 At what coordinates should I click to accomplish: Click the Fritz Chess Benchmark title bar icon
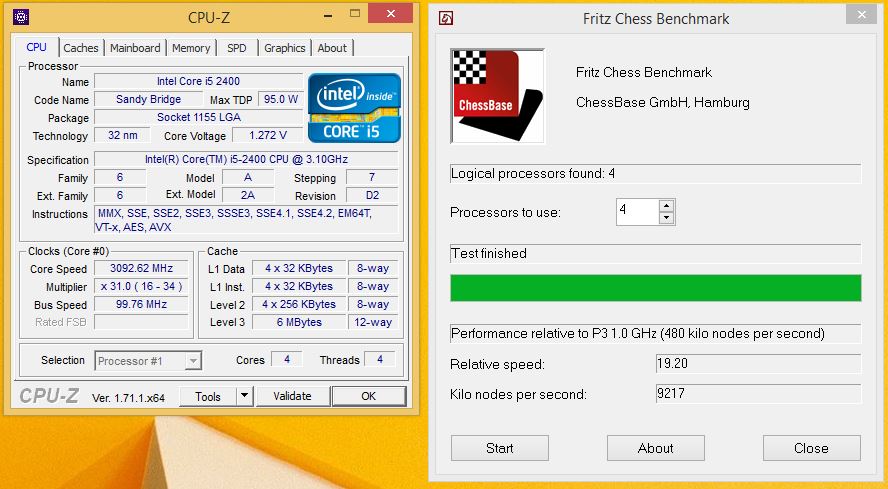[x=446, y=18]
